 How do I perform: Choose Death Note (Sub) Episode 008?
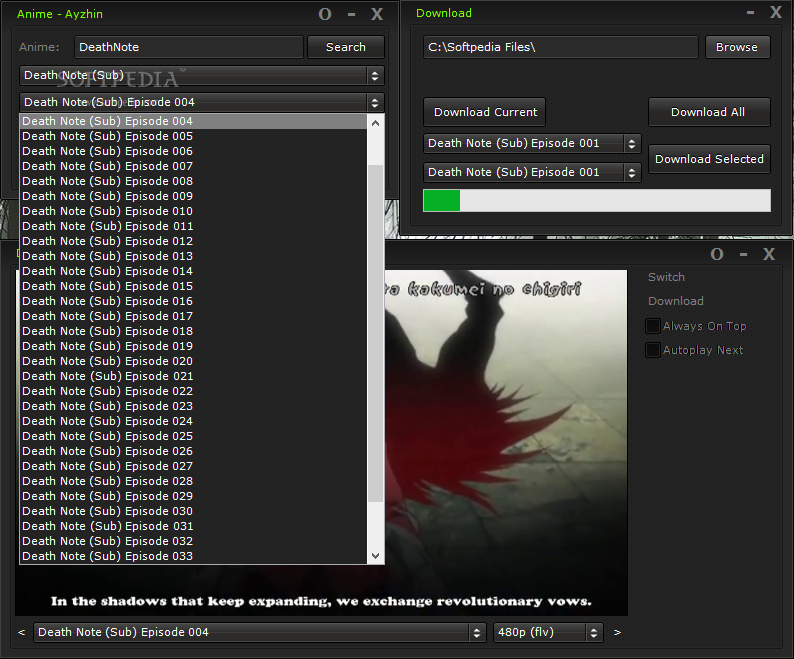[193, 181]
